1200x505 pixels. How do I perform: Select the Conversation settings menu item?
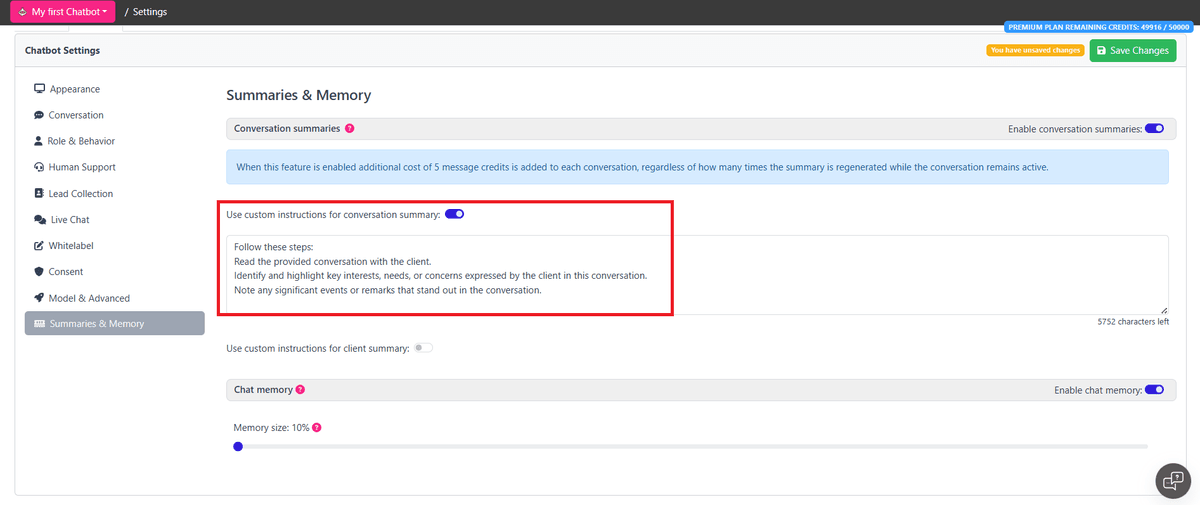coord(75,115)
